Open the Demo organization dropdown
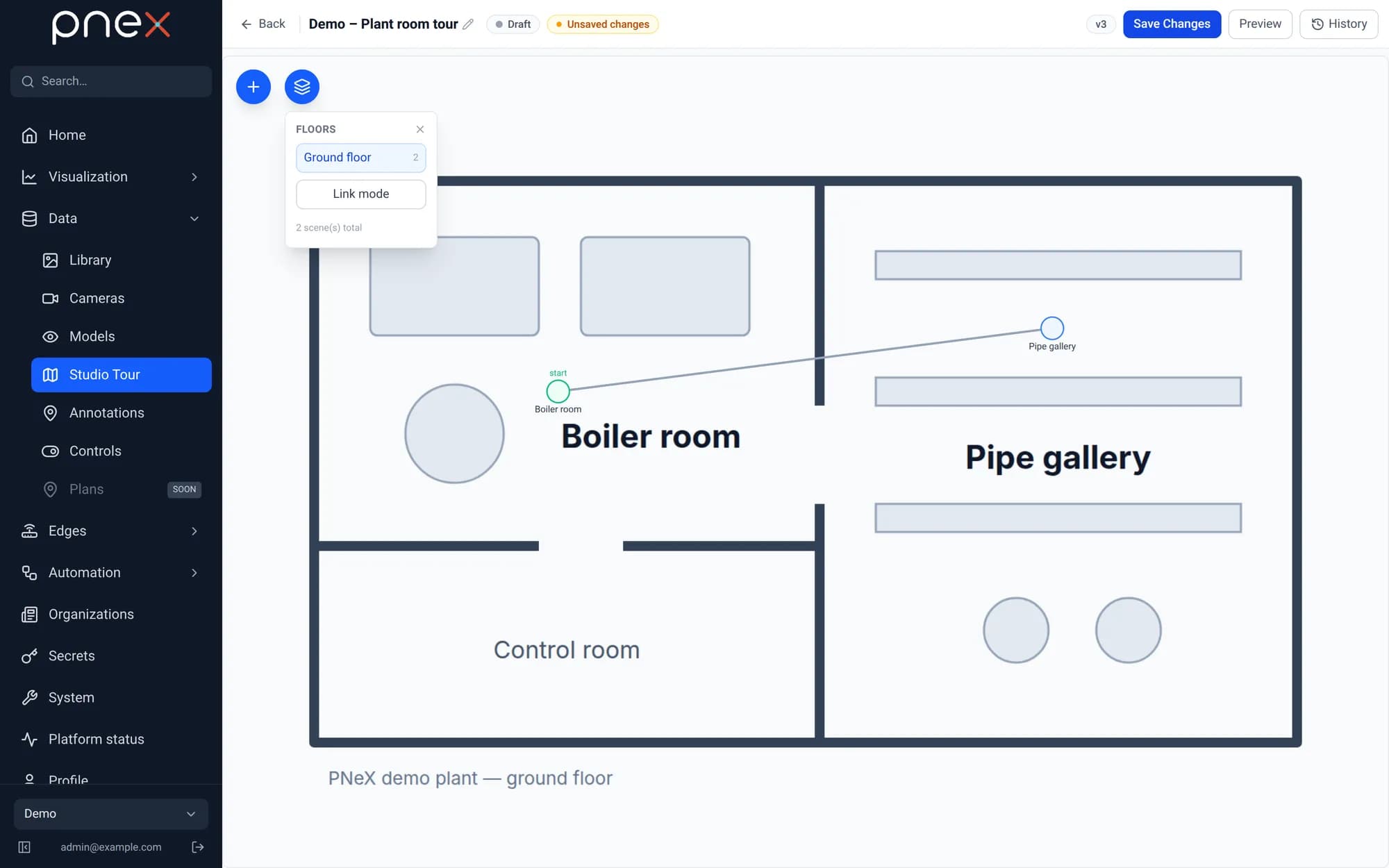The width and height of the screenshot is (1389, 868). tap(111, 814)
